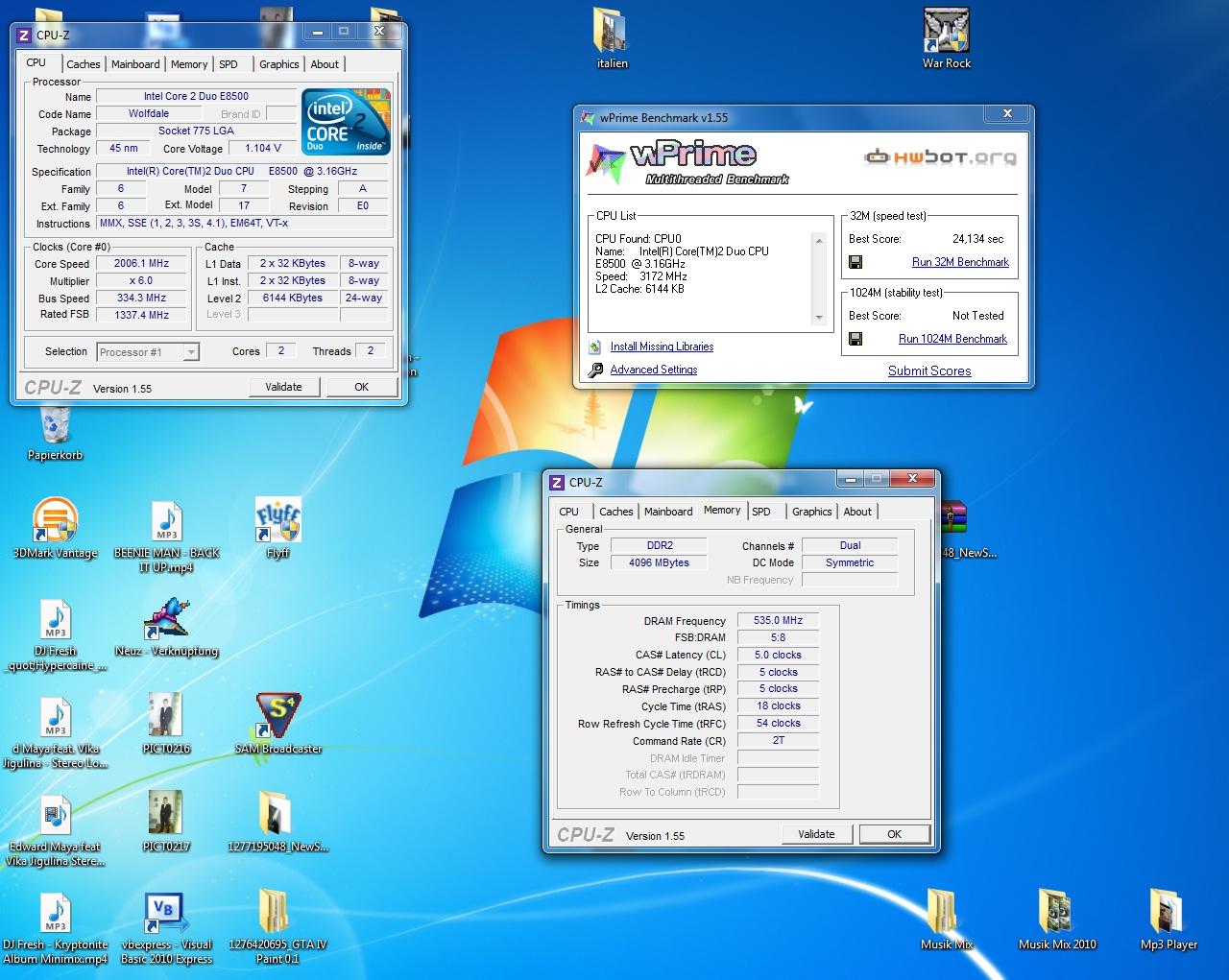Click the HWBOT.org logo in wPrime
Image resolution: width=1229 pixels, height=980 pixels.
(940, 157)
